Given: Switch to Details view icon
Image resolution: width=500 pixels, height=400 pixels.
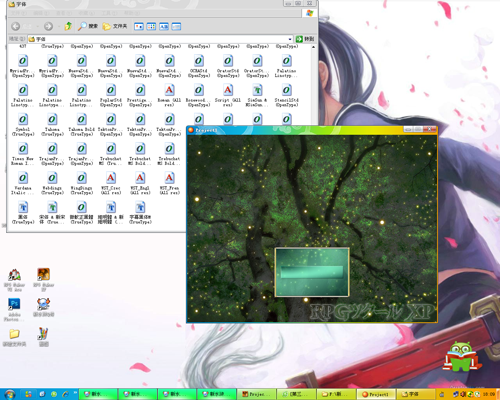Looking at the screenshot, I should [x=176, y=26].
